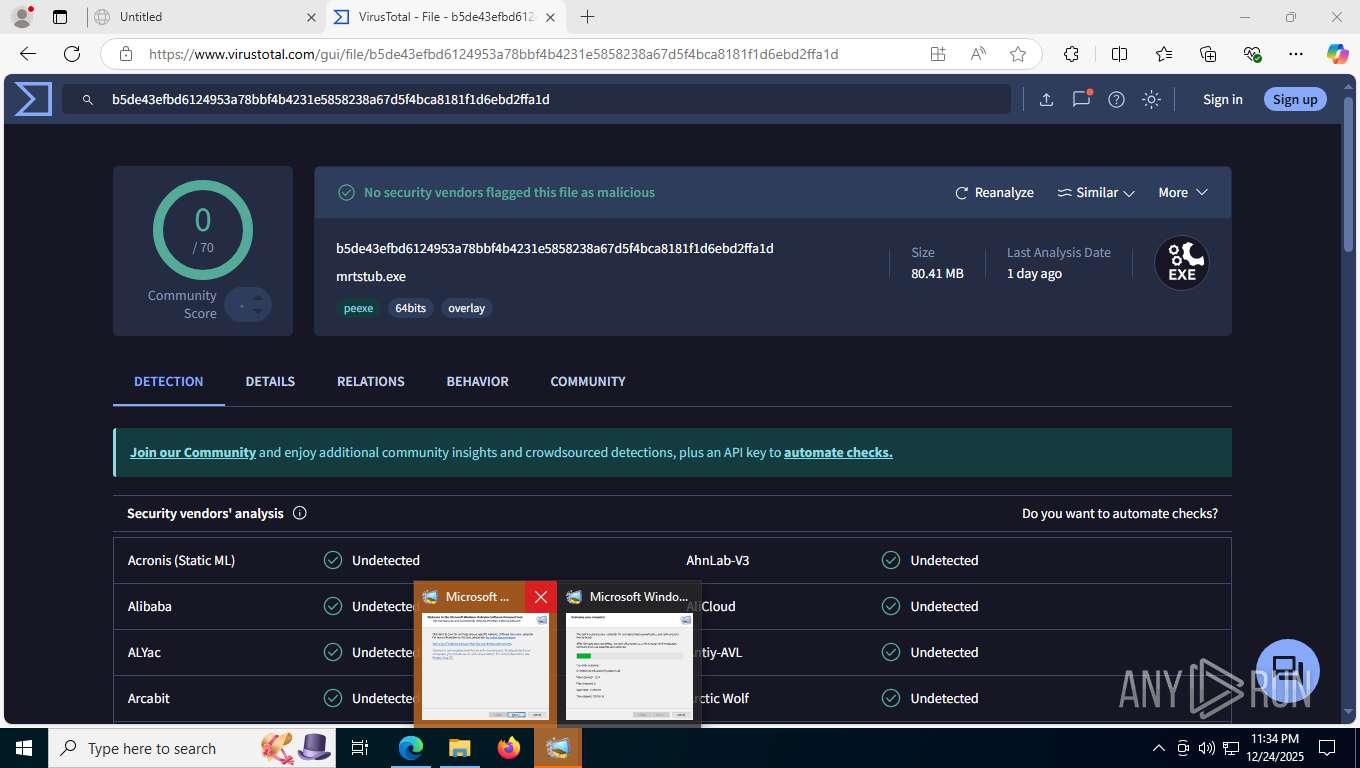Click the 64bits tag
1360x768 pixels.
(x=410, y=308)
